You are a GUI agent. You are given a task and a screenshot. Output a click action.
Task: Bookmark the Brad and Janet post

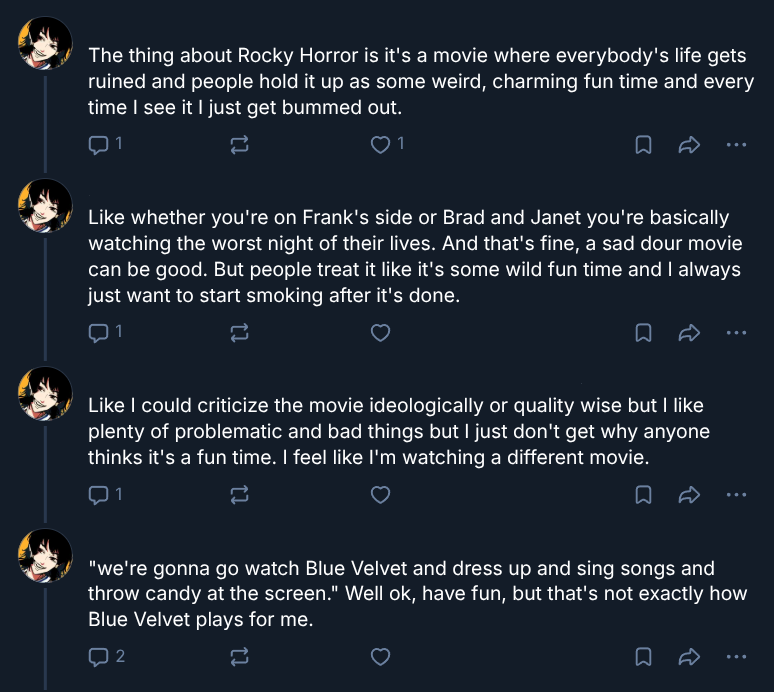[643, 333]
